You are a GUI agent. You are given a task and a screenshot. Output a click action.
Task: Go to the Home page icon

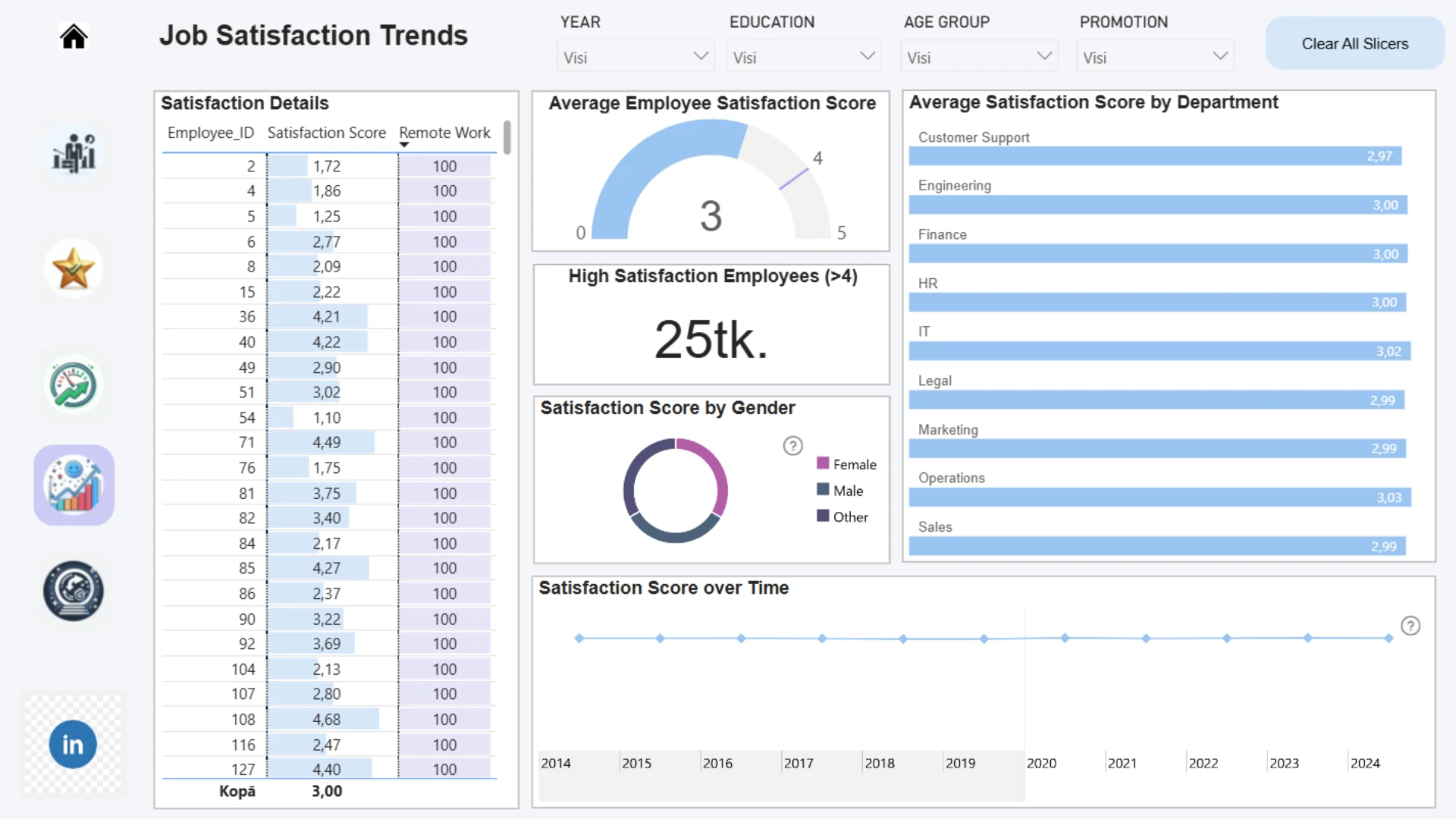coord(74,36)
